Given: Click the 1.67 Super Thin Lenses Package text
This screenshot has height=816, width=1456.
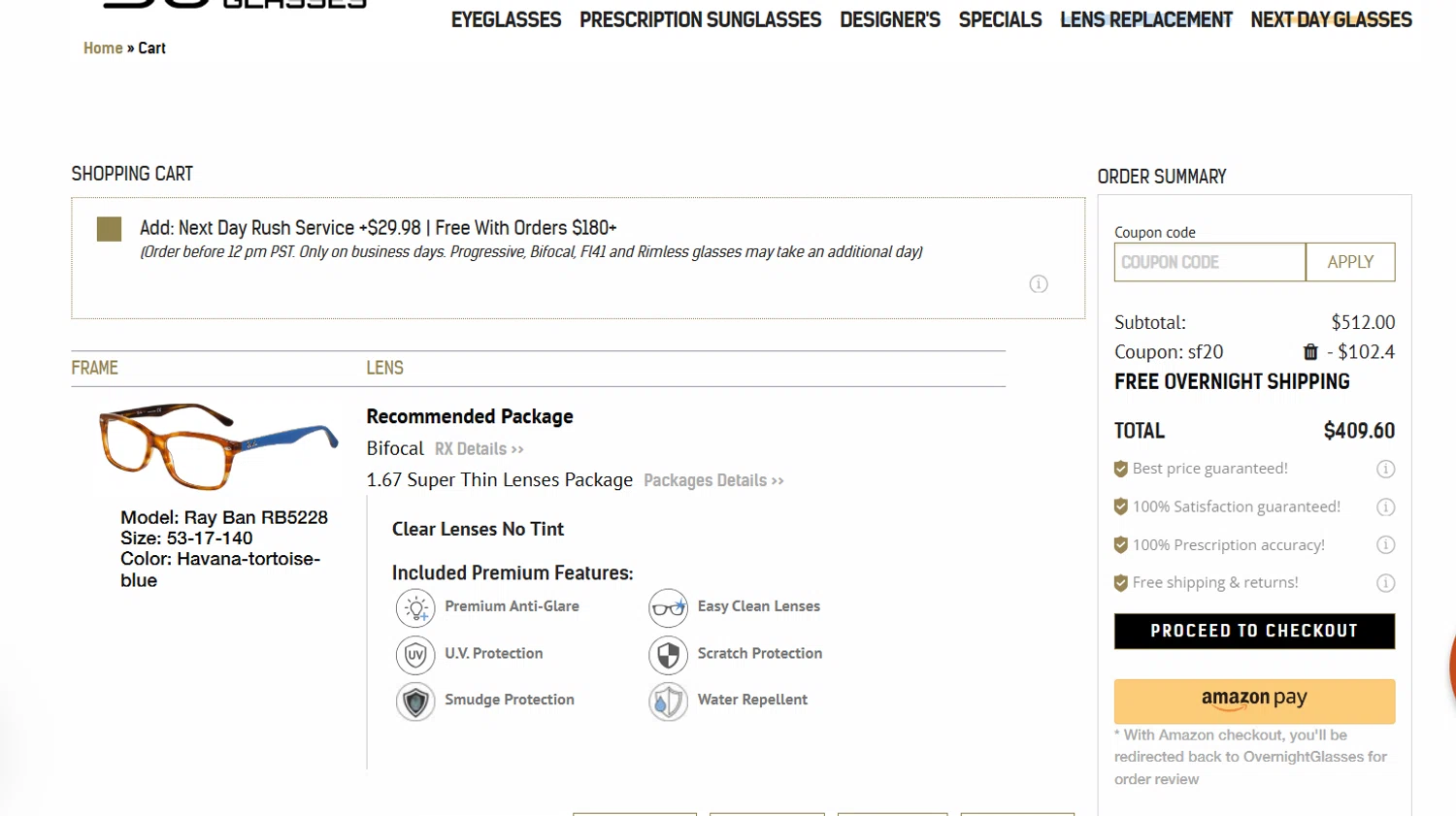Looking at the screenshot, I should (x=499, y=479).
